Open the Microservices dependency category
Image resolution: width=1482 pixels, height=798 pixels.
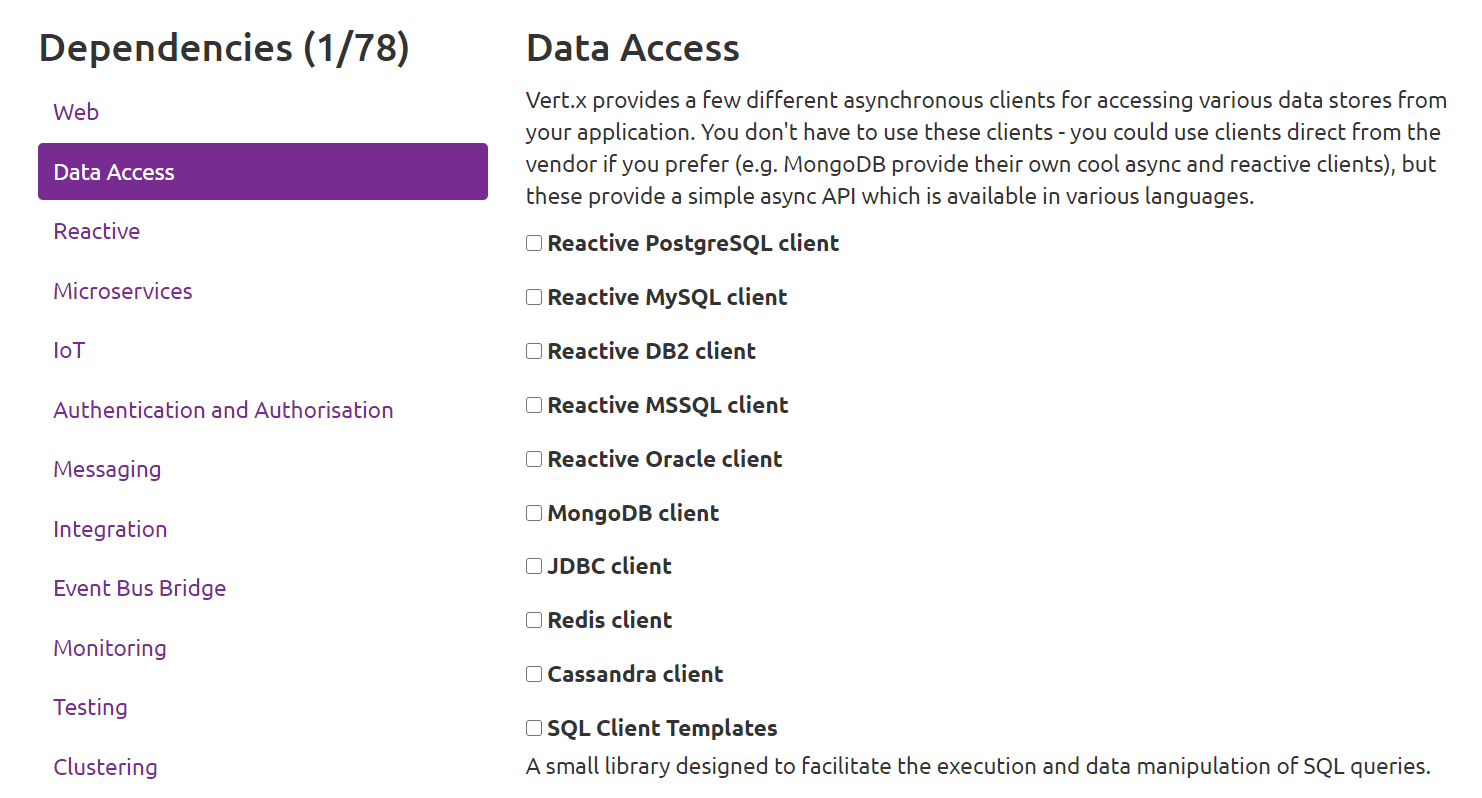point(123,291)
